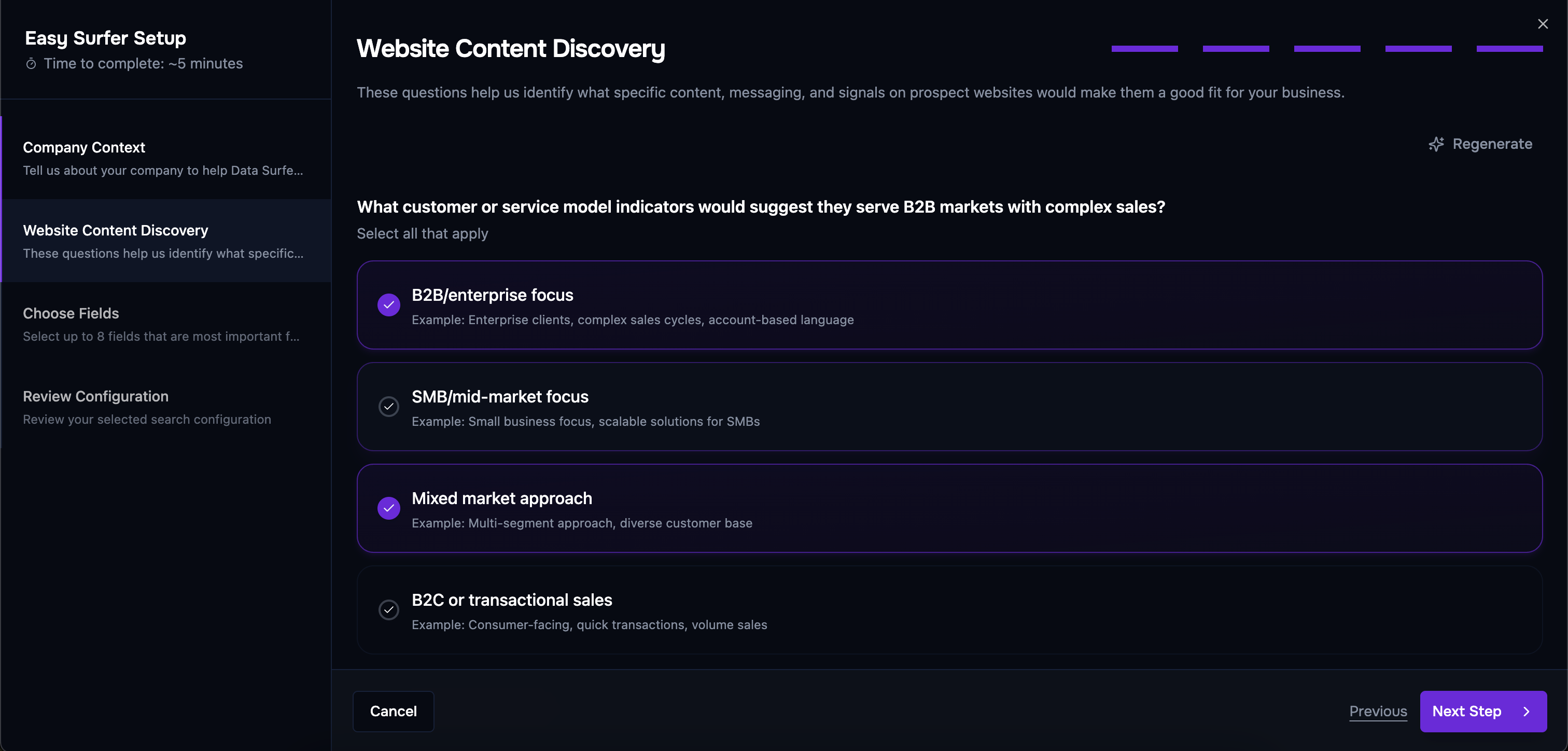Click the arrow chevron in Next Step
1568x751 pixels.
coord(1526,712)
